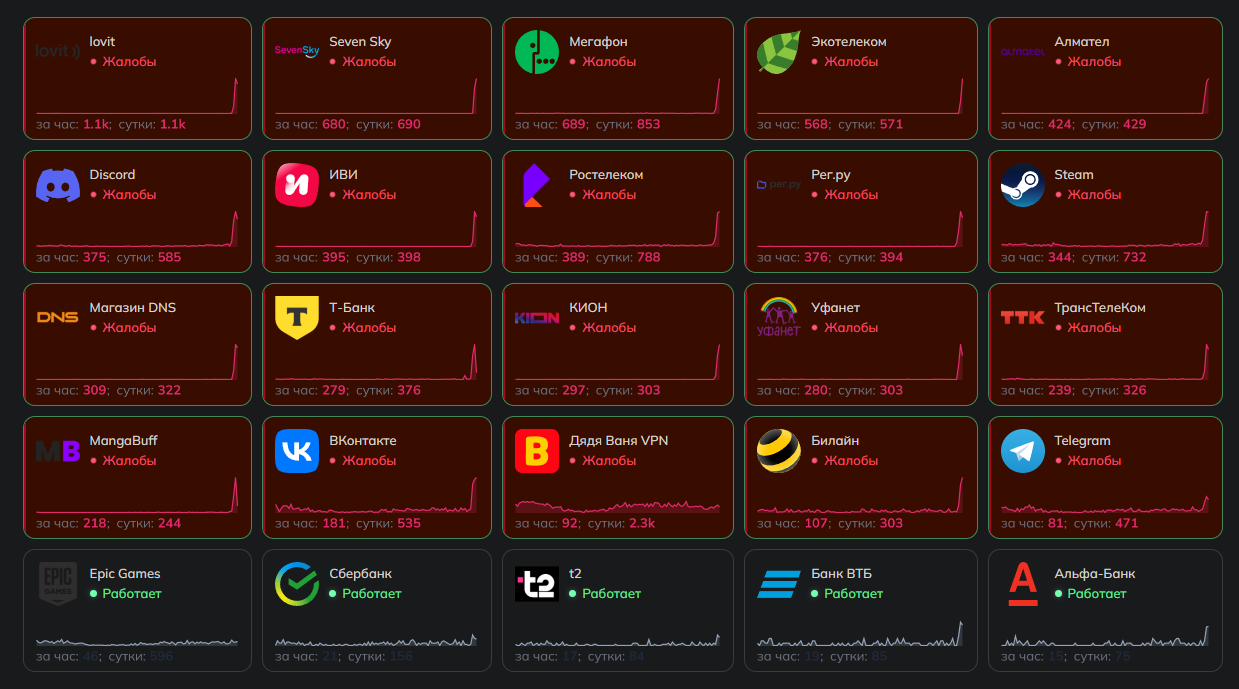Image resolution: width=1239 pixels, height=689 pixels.
Task: Click the Steam logo icon
Action: click(x=1023, y=185)
